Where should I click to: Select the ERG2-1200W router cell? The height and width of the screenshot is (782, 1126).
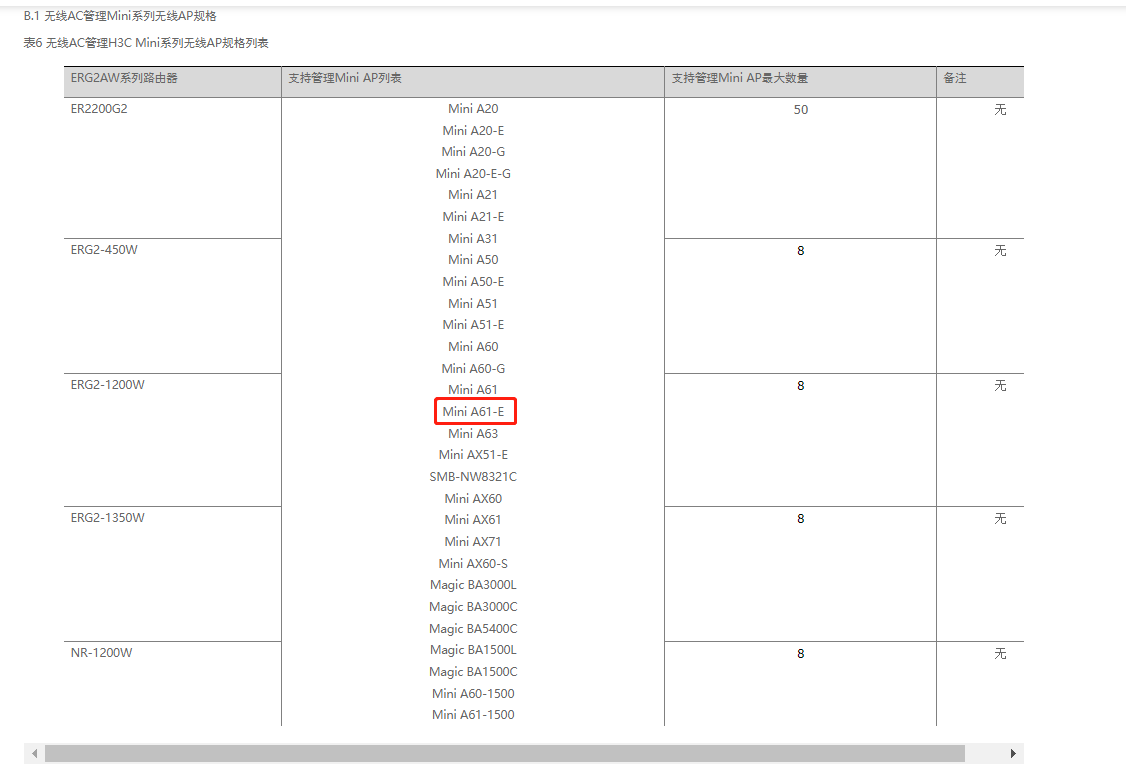172,440
